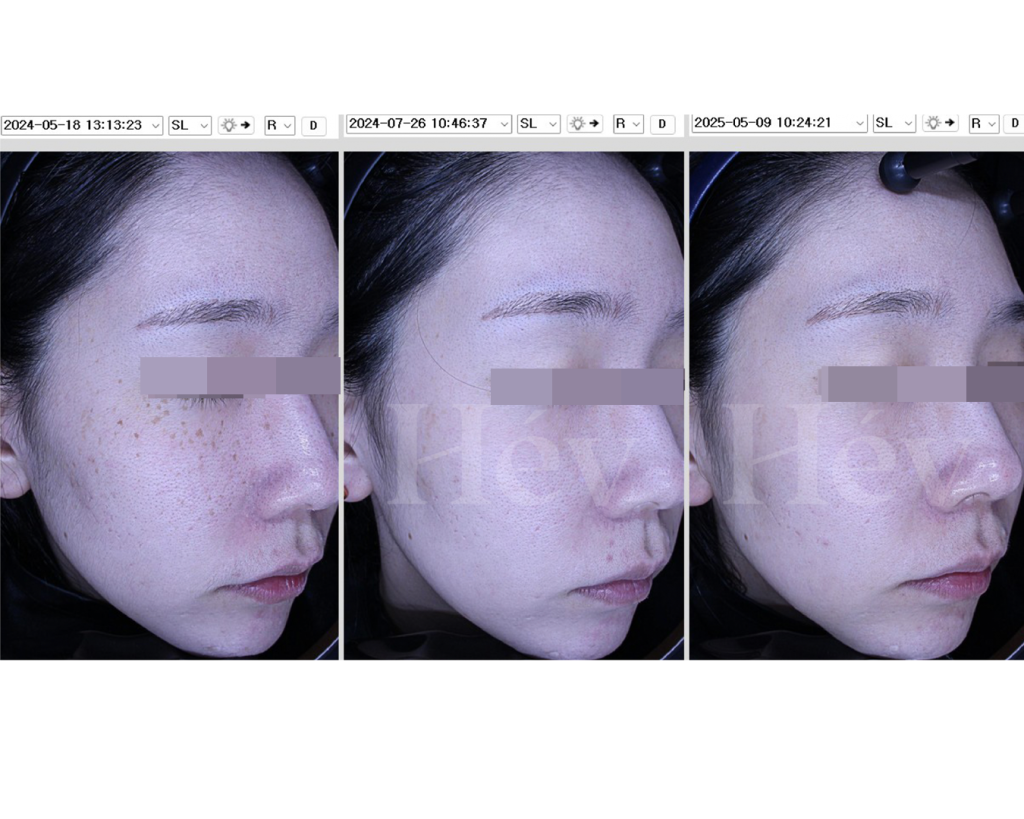Click the light bulb arrow icon in first panel

click(x=236, y=125)
